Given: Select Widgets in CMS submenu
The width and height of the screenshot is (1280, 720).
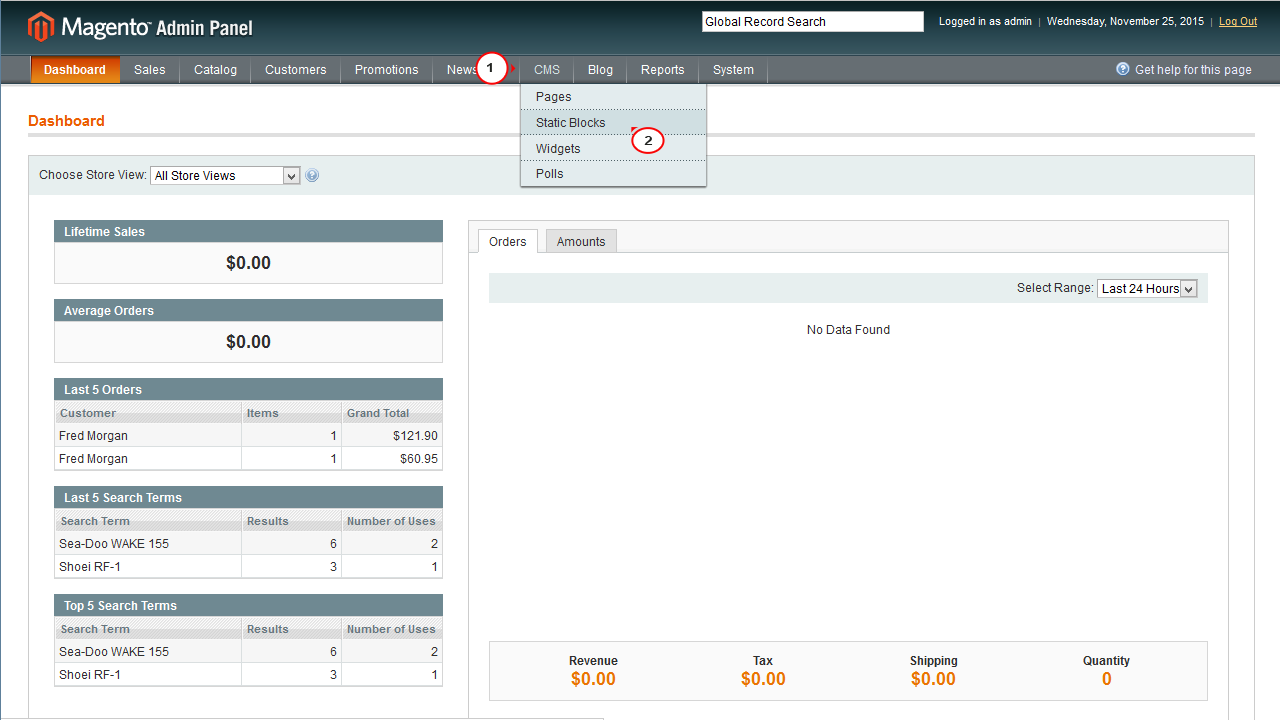Looking at the screenshot, I should [x=613, y=149].
